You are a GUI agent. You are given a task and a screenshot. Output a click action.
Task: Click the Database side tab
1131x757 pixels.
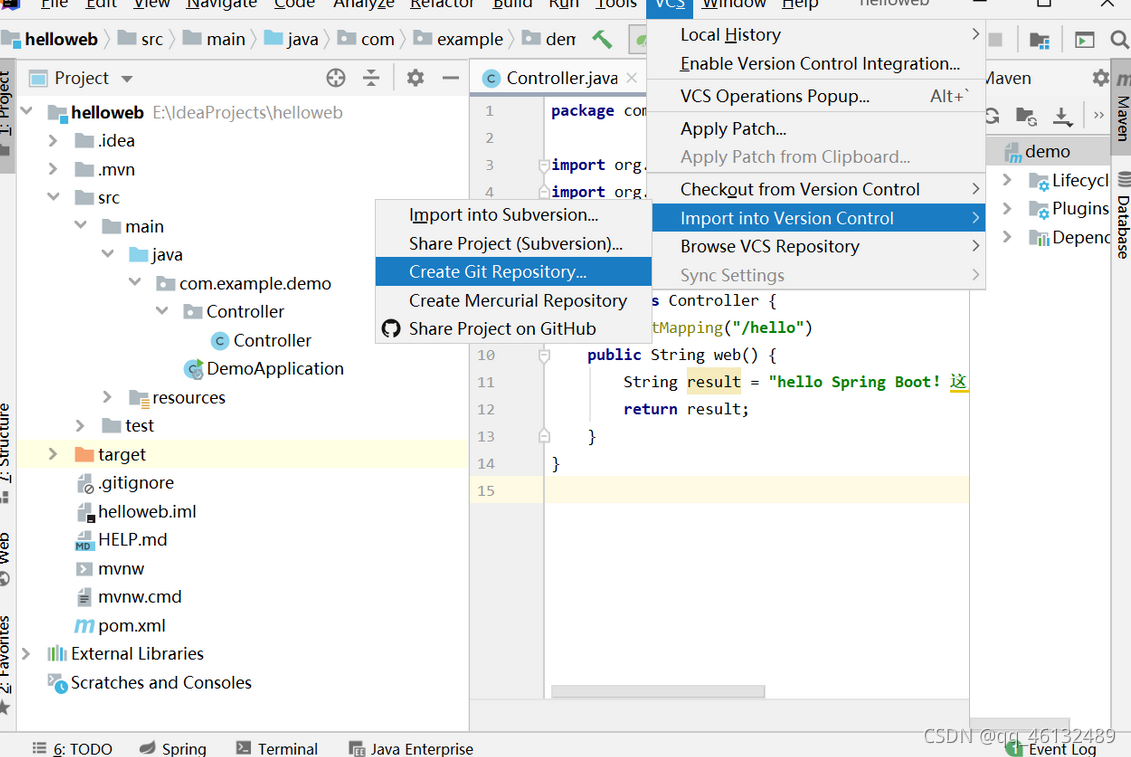(1122, 214)
